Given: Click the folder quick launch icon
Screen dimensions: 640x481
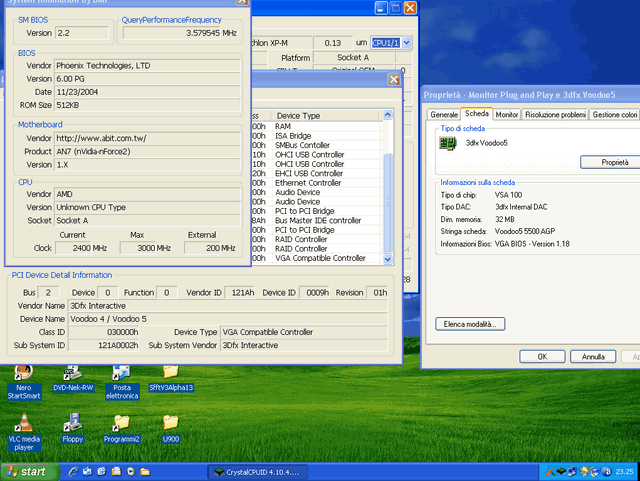Looking at the screenshot, I should (145, 472).
